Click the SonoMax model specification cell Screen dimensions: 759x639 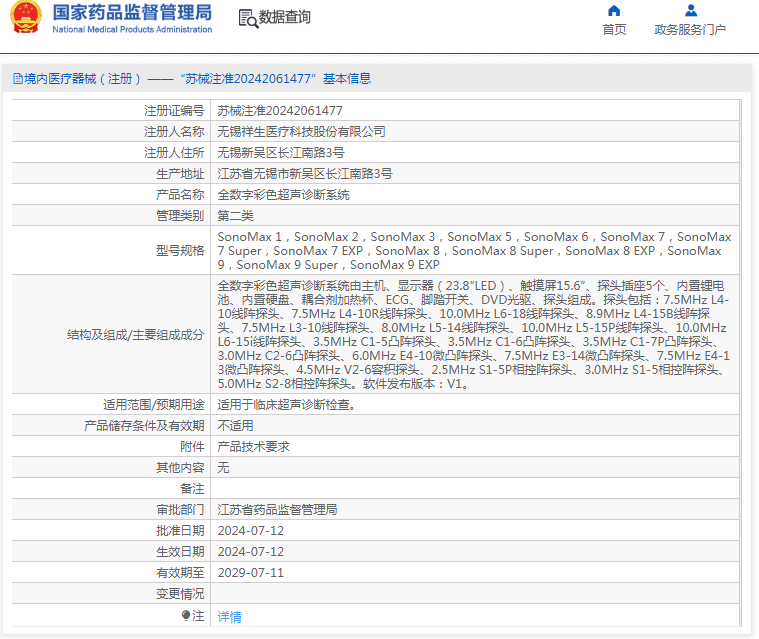pyautogui.click(x=474, y=251)
